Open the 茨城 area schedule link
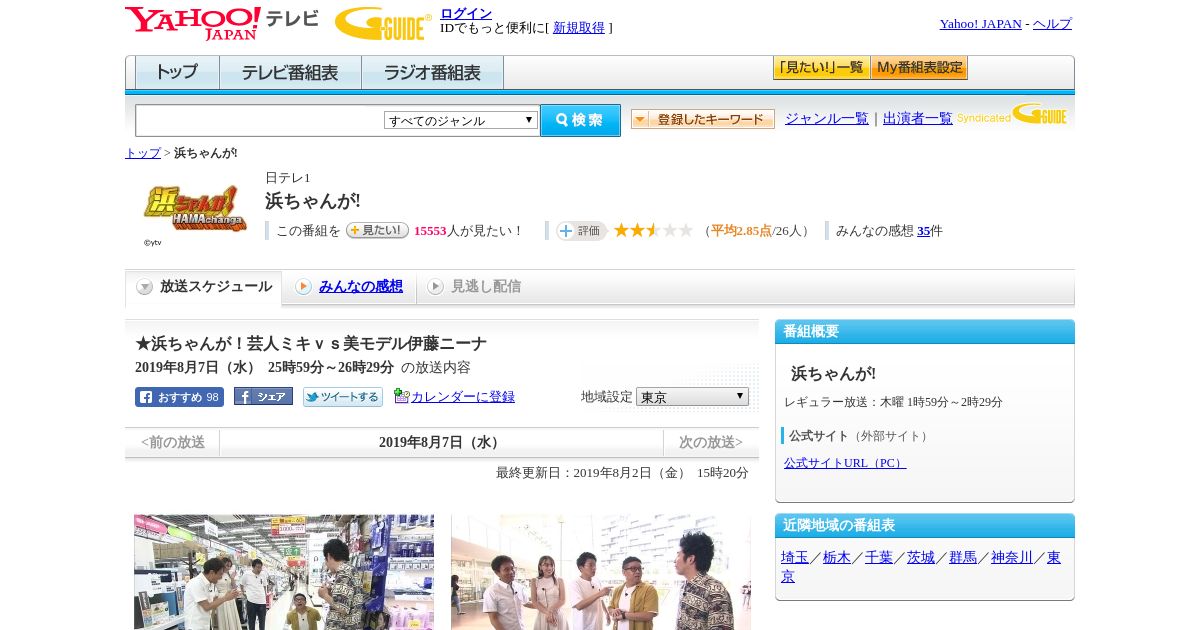The width and height of the screenshot is (1200, 630). (x=921, y=558)
